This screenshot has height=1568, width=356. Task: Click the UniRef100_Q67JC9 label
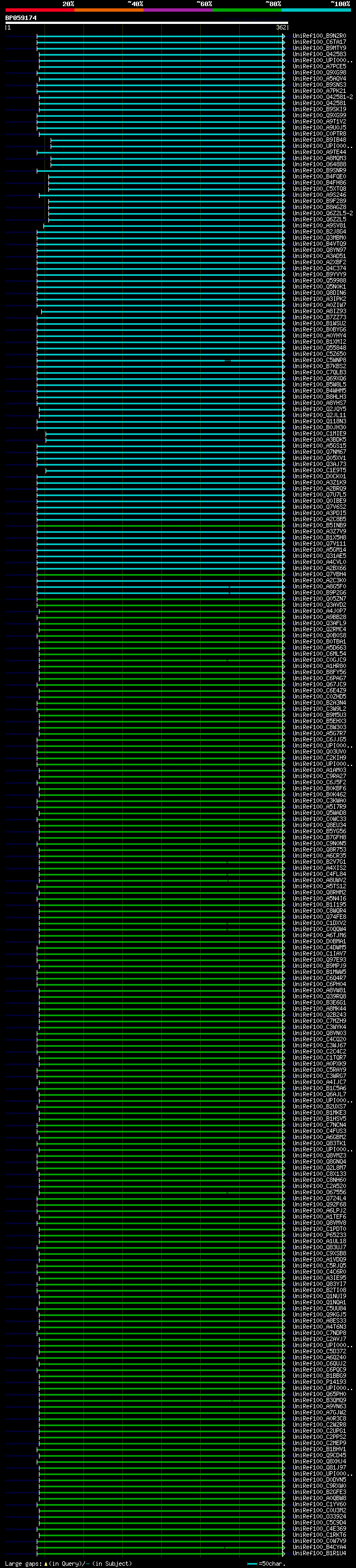click(x=319, y=685)
